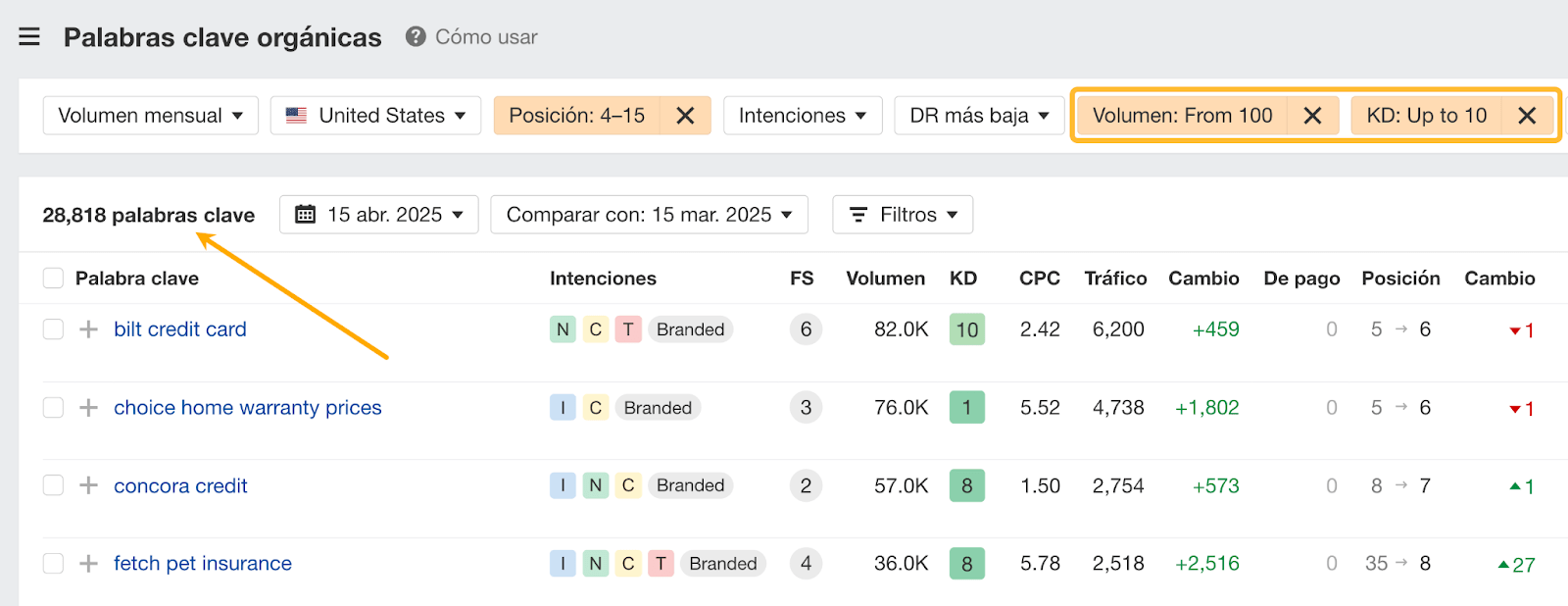Expand the bilt credit card row
Image resolution: width=1568 pixels, height=606 pixels.
88,329
